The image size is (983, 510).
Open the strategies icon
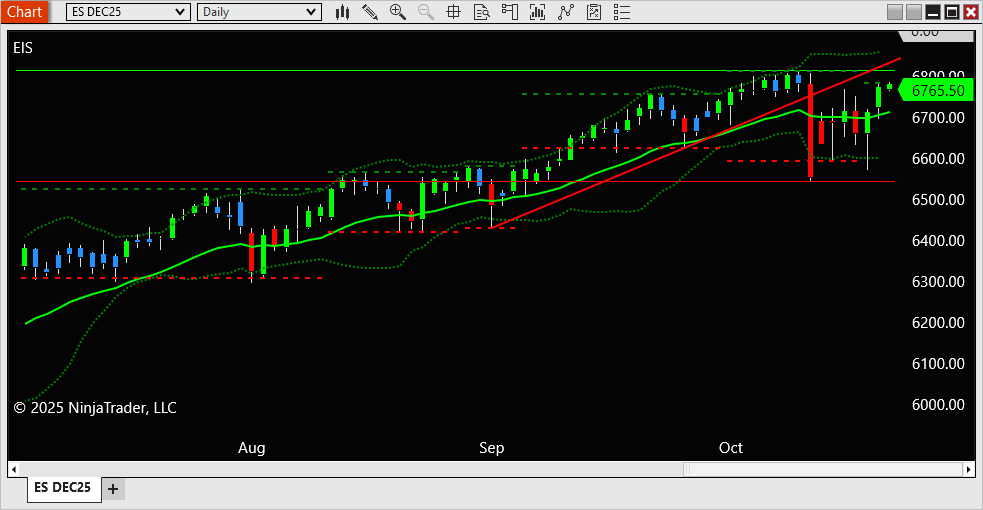[x=565, y=12]
